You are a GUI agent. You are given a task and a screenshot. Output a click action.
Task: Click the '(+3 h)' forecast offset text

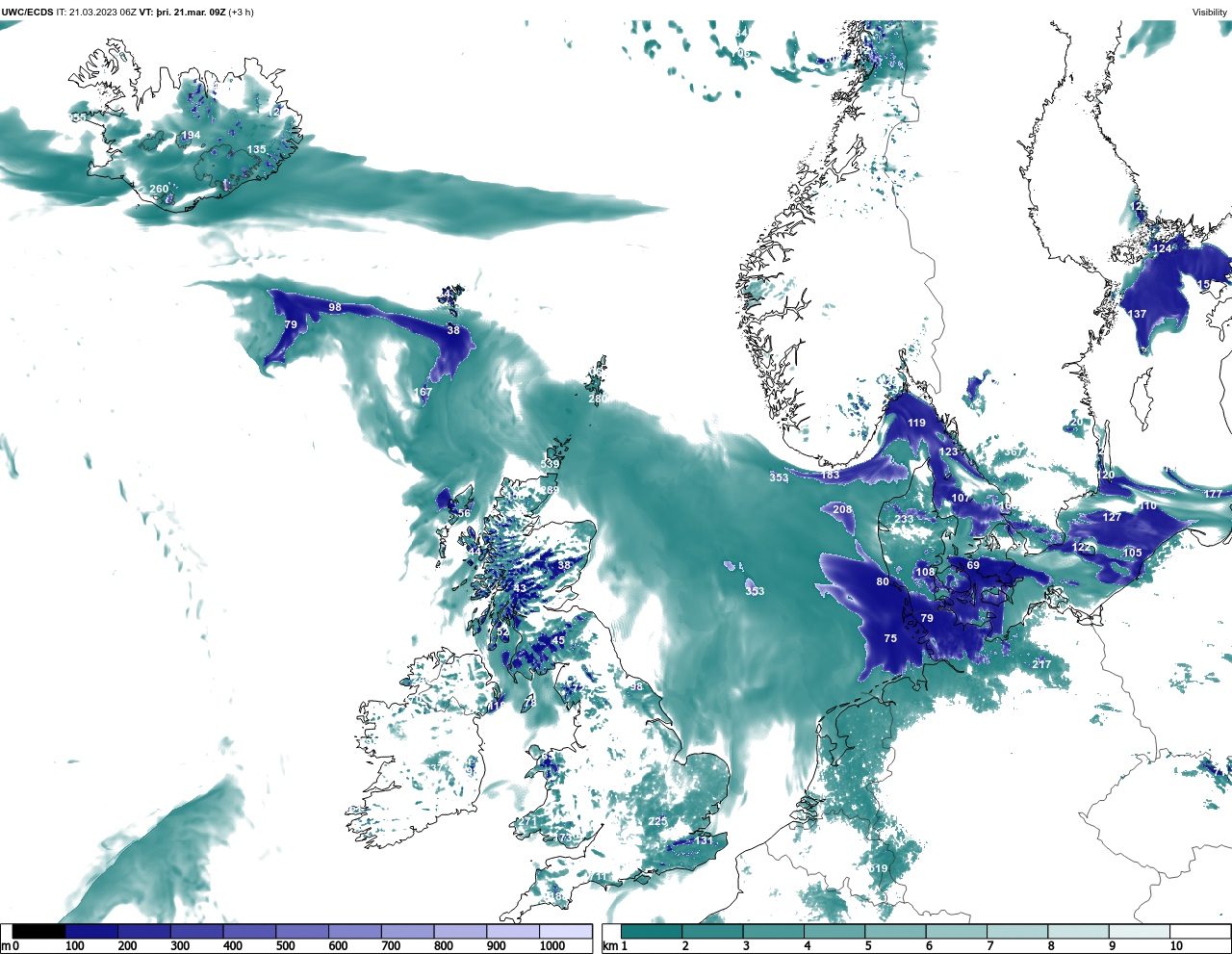coord(241,12)
